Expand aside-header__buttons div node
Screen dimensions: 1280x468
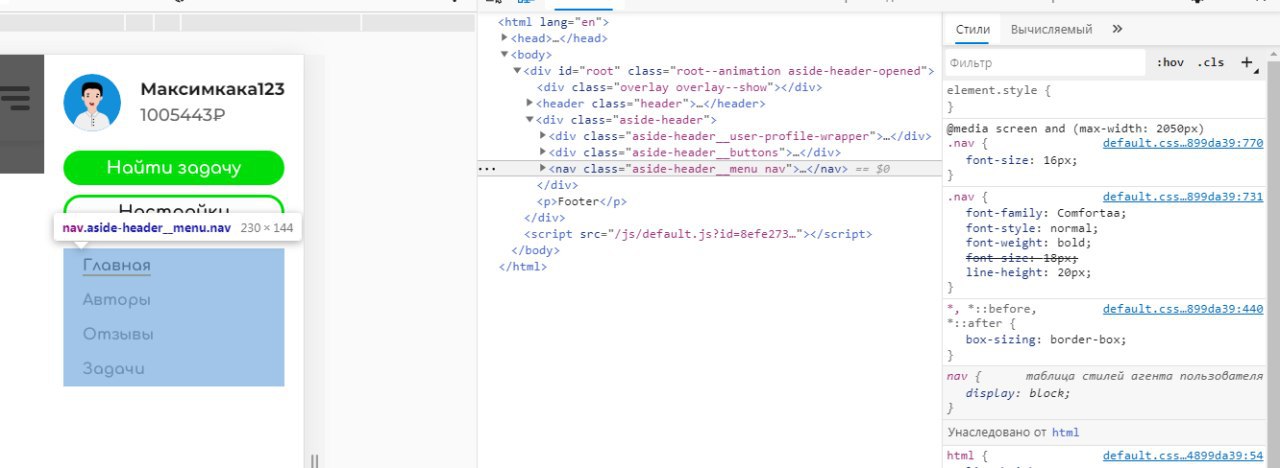[542, 152]
